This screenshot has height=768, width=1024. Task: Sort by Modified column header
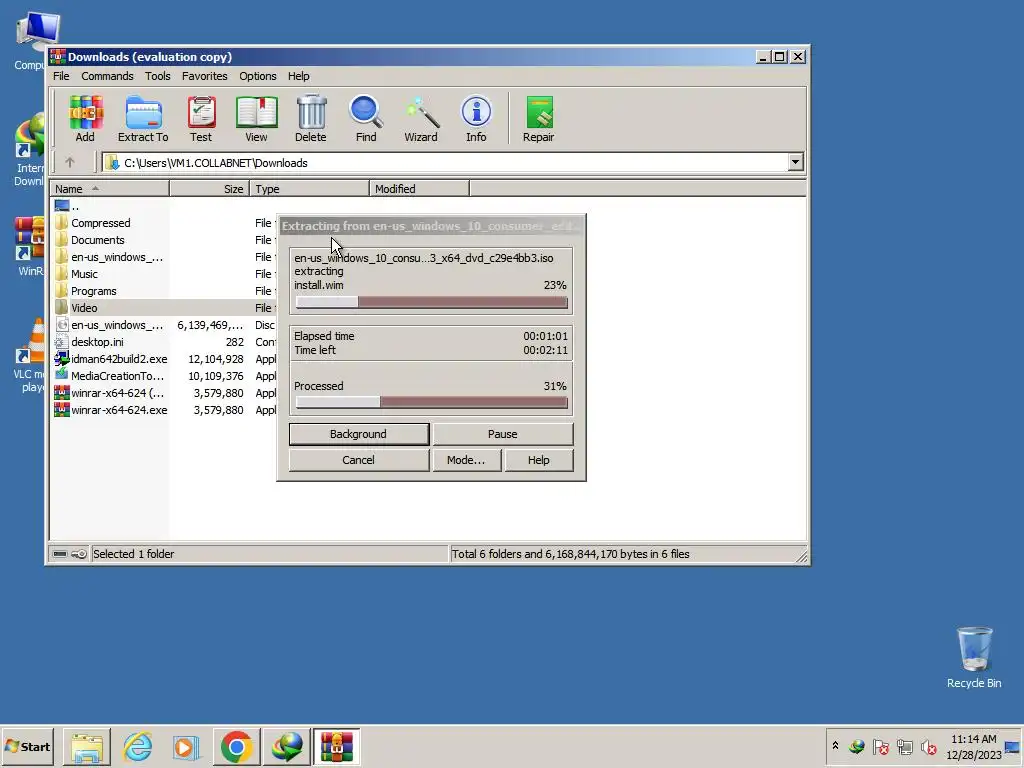coord(419,189)
